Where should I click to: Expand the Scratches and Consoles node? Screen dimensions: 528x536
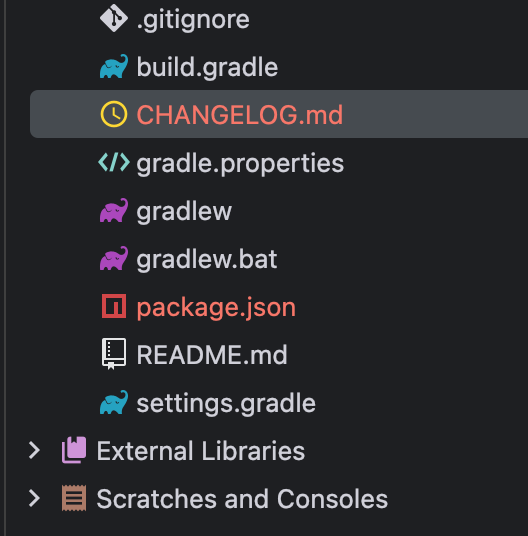pos(35,498)
